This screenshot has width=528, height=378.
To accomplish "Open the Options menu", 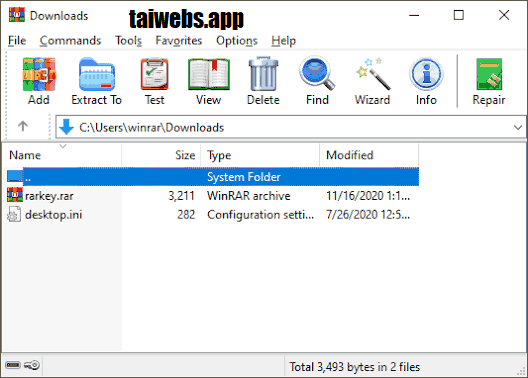I will 237,41.
